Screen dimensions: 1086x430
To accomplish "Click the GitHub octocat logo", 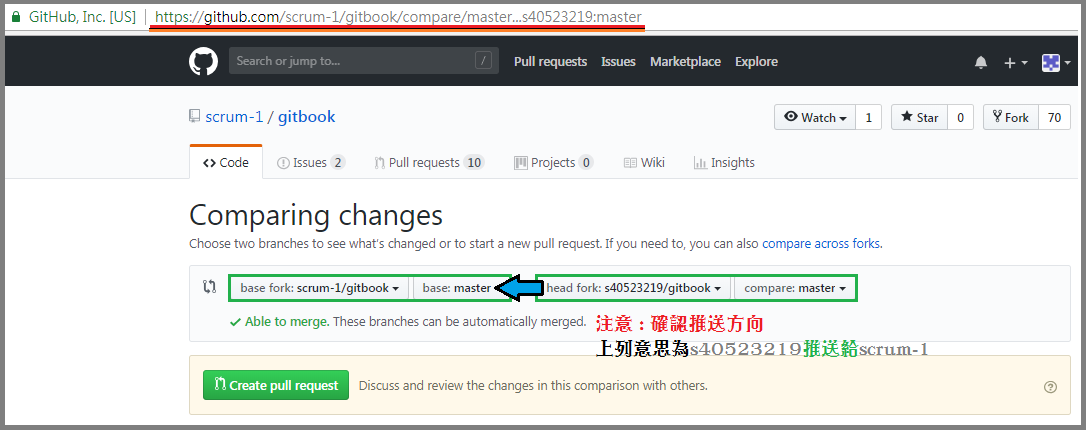I will pyautogui.click(x=204, y=62).
